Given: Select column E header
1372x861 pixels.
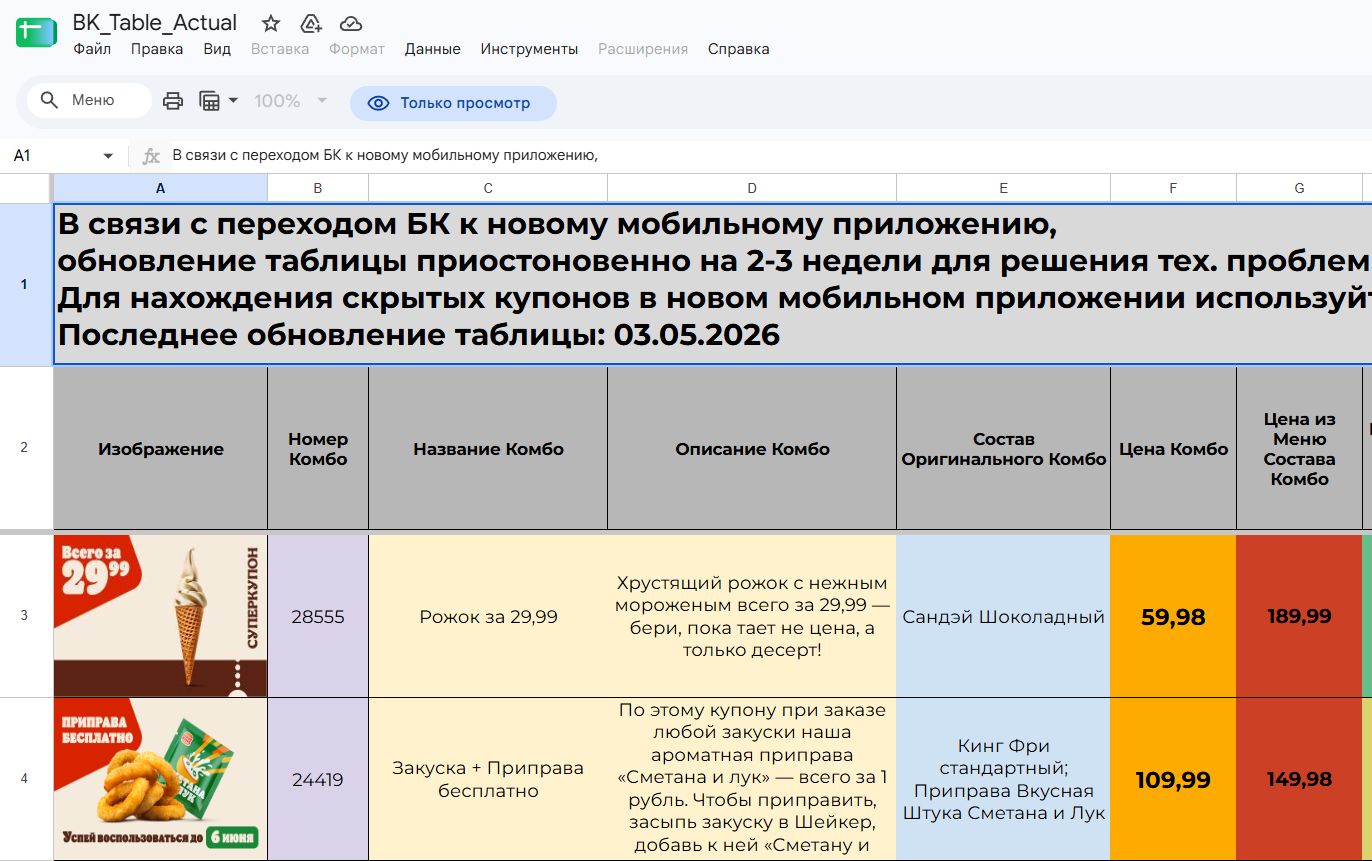Looking at the screenshot, I should point(1003,188).
